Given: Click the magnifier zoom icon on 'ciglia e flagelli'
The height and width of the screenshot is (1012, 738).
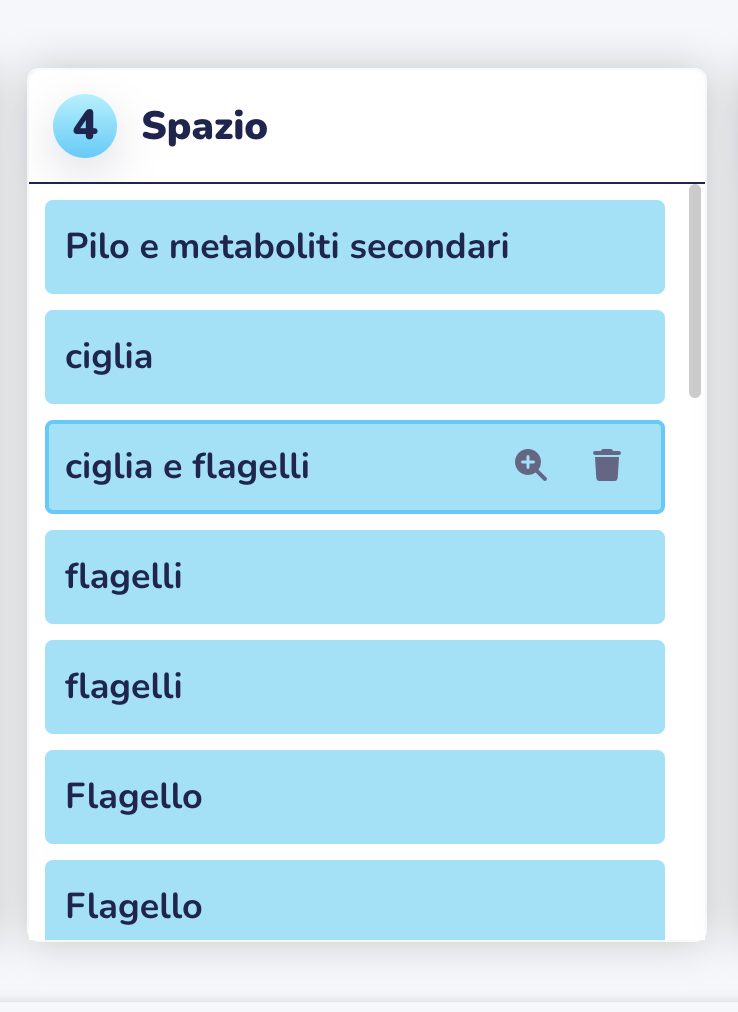Looking at the screenshot, I should point(531,465).
